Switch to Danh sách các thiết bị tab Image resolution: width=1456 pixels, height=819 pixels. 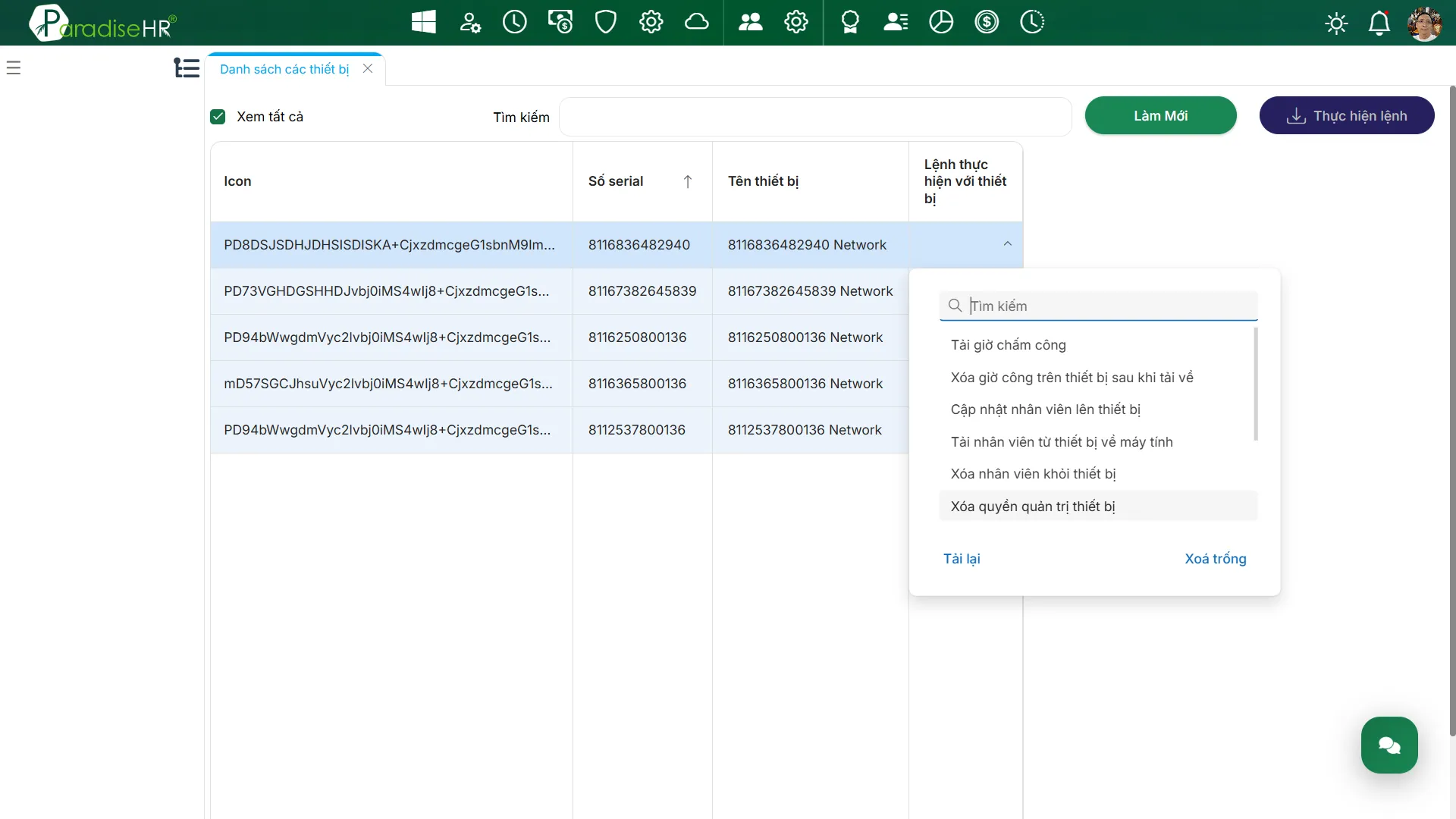tap(284, 69)
